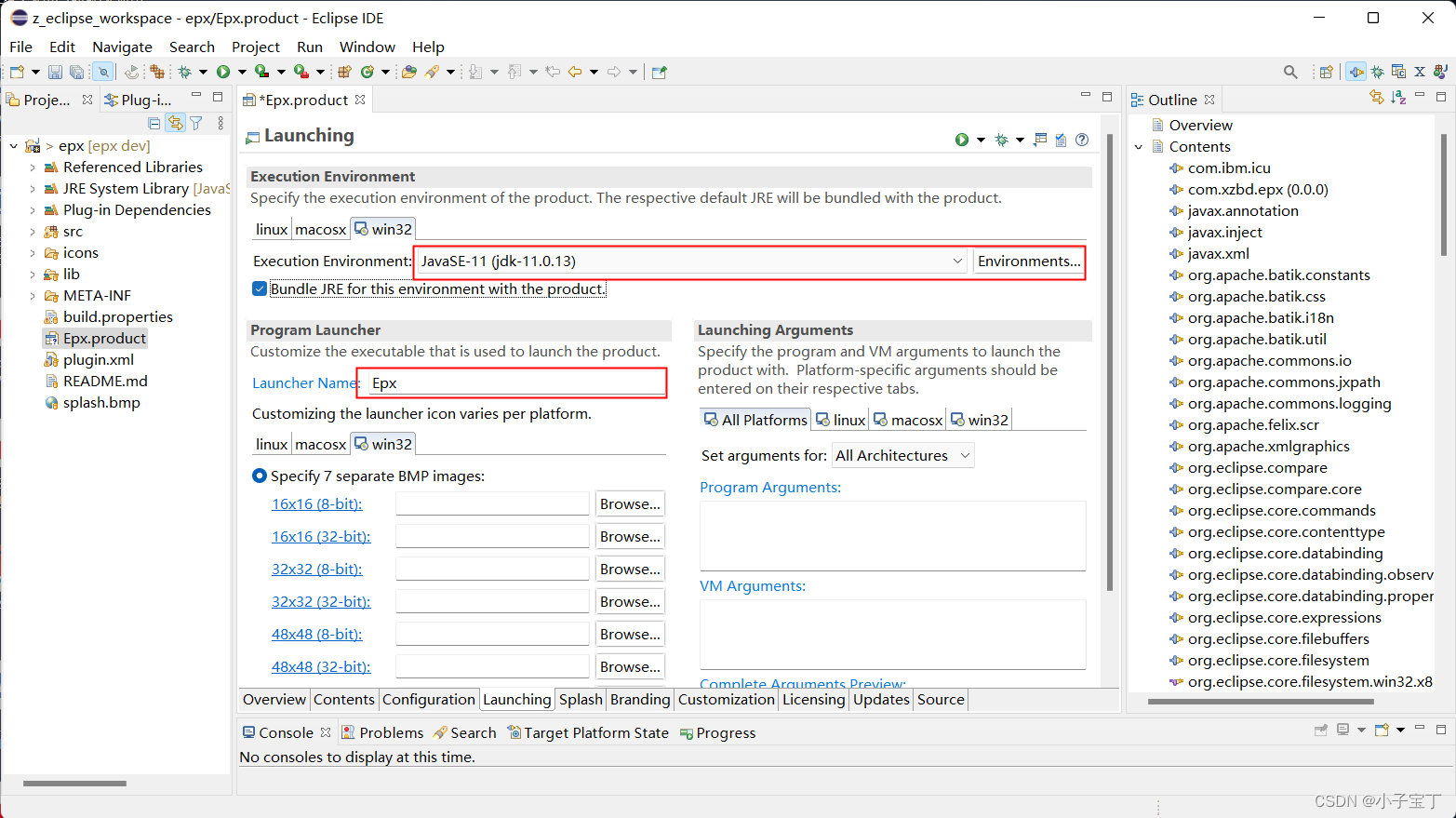Viewport: 1456px width, 818px height.
Task: Click Browse... for the 48x48 (8-bit) image
Action: coord(630,634)
